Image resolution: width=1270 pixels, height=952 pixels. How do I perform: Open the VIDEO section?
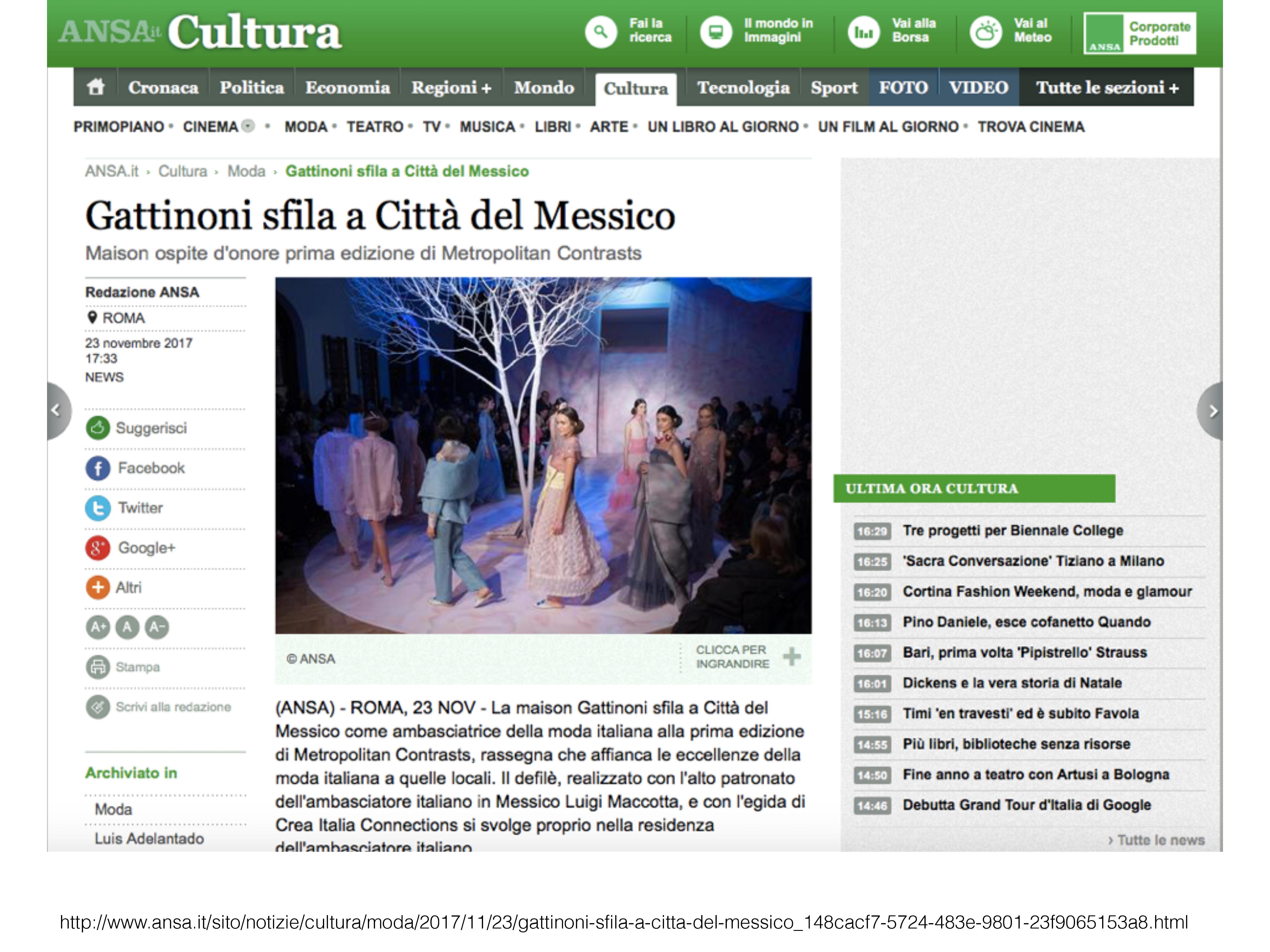[978, 87]
